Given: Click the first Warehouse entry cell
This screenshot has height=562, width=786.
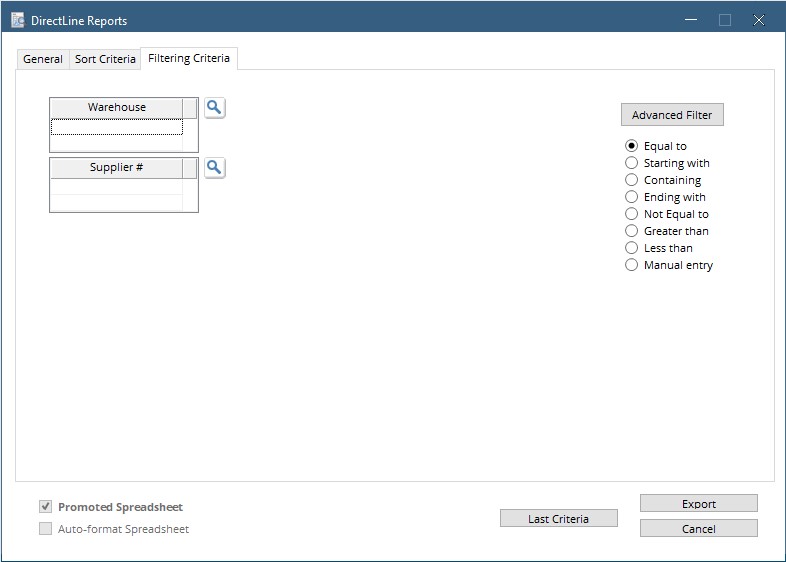Looking at the screenshot, I should click(117, 127).
